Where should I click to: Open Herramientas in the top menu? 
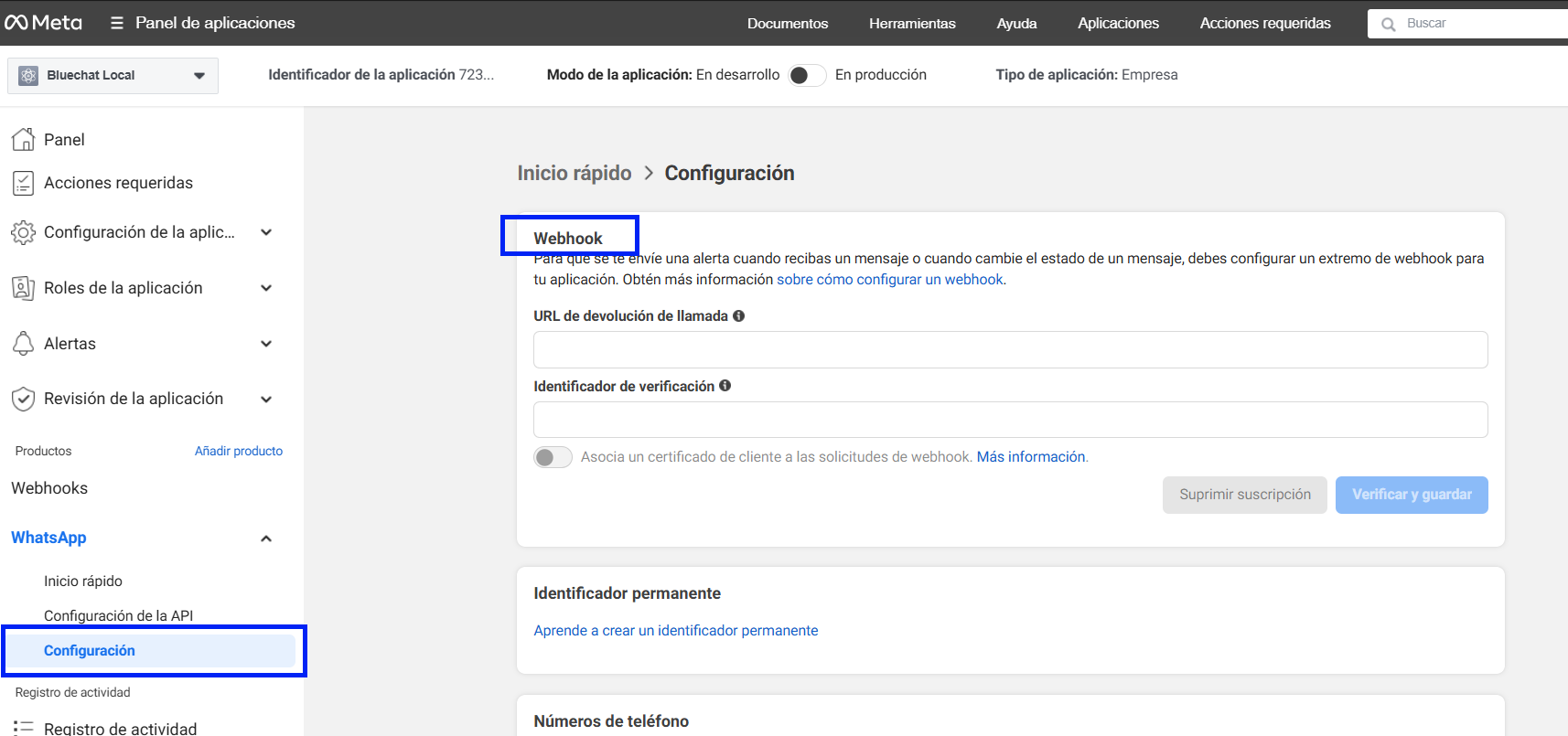[911, 23]
